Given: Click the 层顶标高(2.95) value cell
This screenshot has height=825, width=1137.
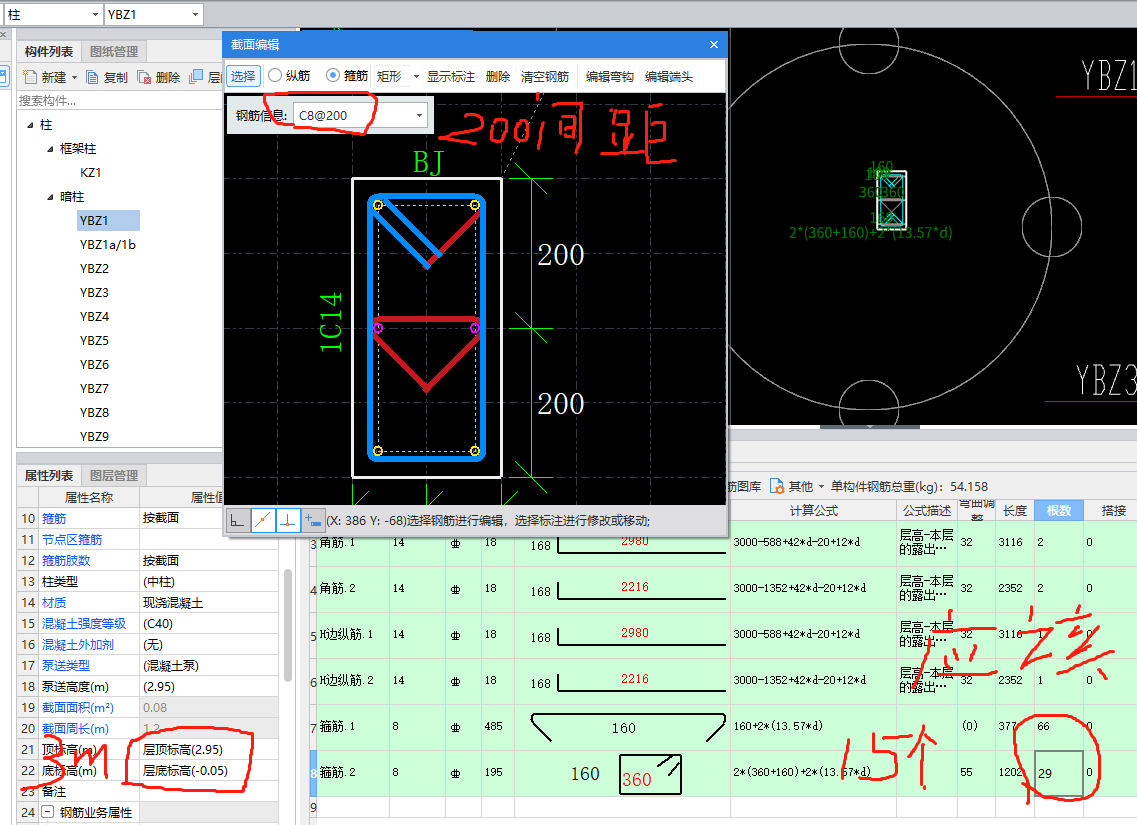Looking at the screenshot, I should 209,750.
